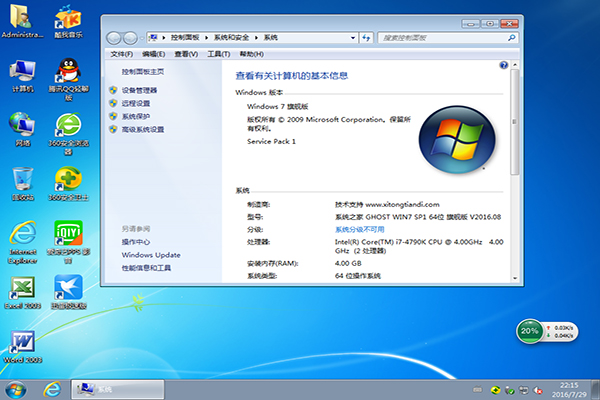Screen dimensions: 600x400
Task: Click the Forward navigation arrow
Action: click(x=130, y=38)
